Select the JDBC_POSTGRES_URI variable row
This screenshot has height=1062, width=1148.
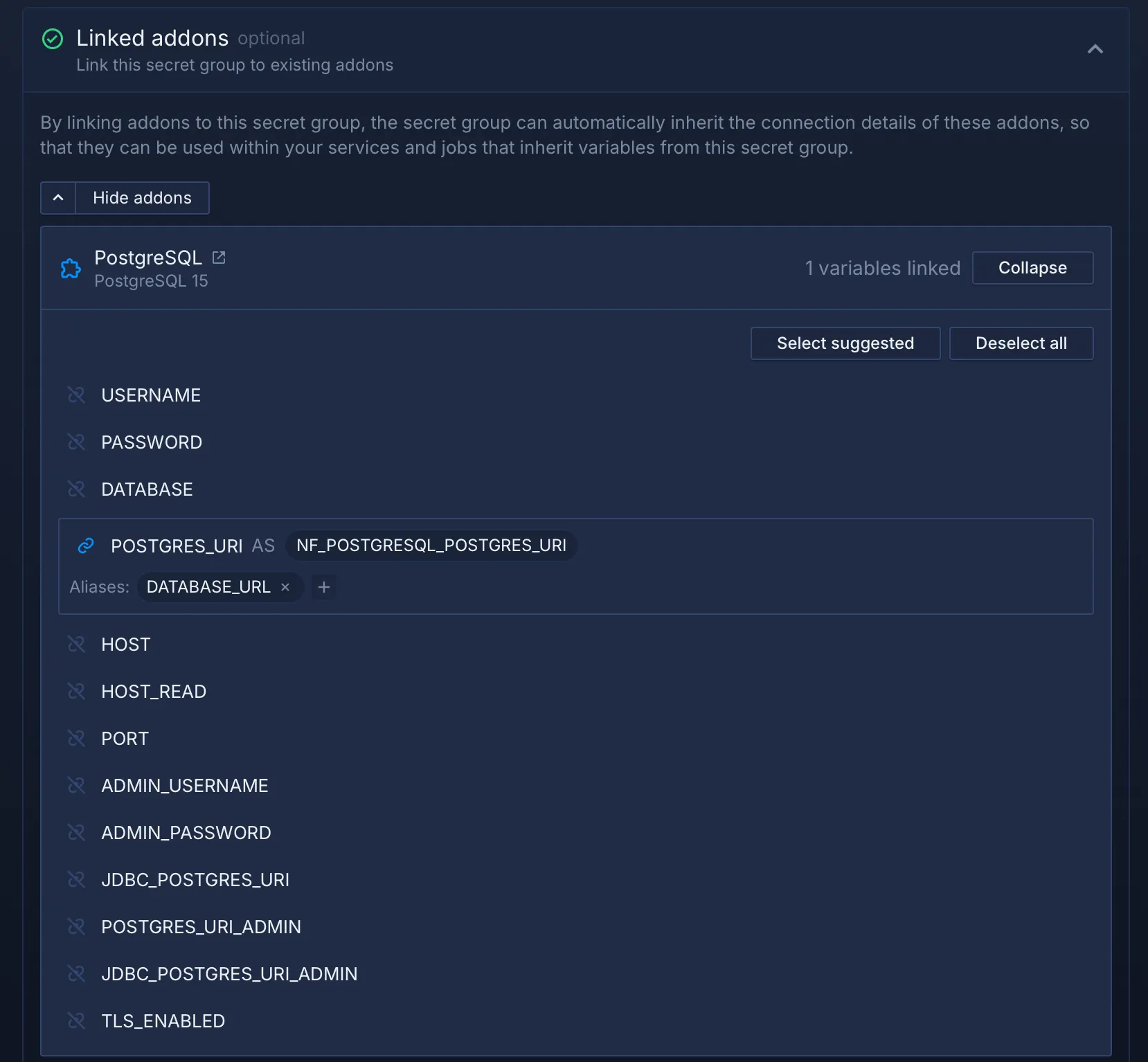(195, 879)
